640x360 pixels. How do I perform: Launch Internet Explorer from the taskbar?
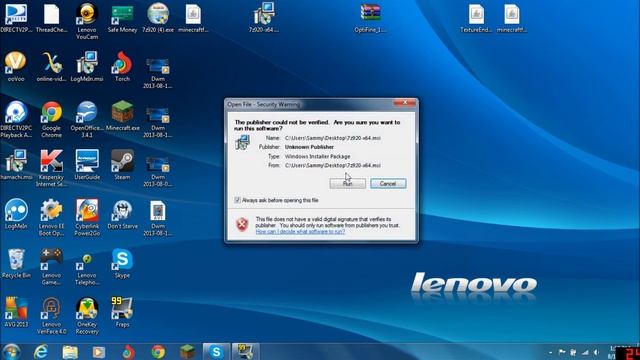tap(40, 352)
